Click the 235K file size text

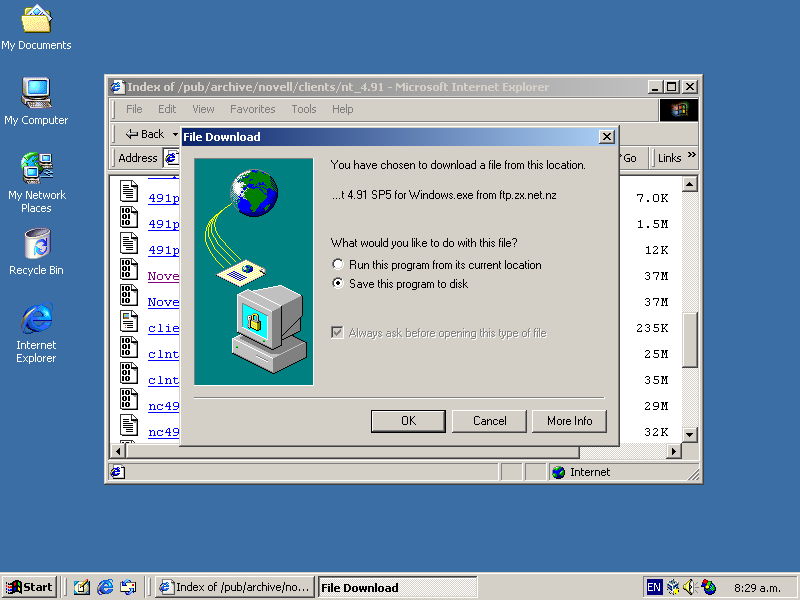652,328
